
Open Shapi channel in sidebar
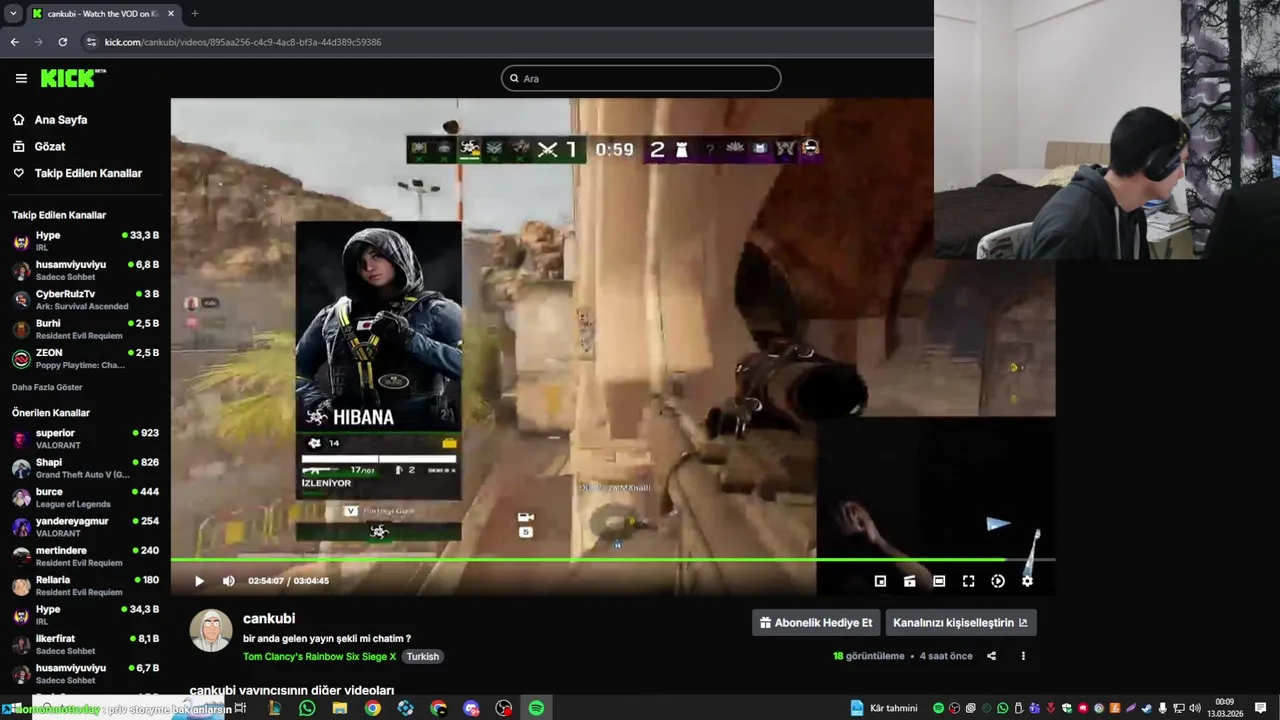(x=85, y=468)
